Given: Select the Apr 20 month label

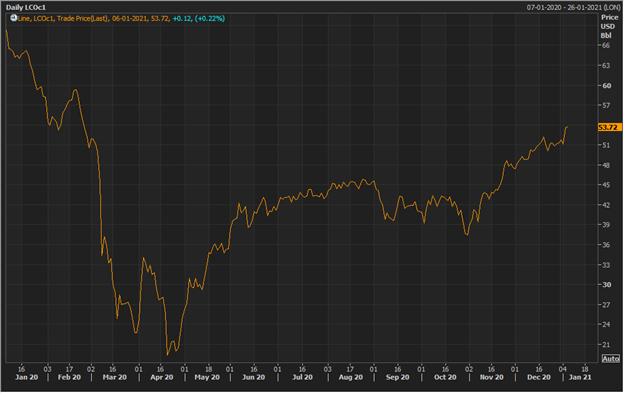Looking at the screenshot, I should click(162, 377).
